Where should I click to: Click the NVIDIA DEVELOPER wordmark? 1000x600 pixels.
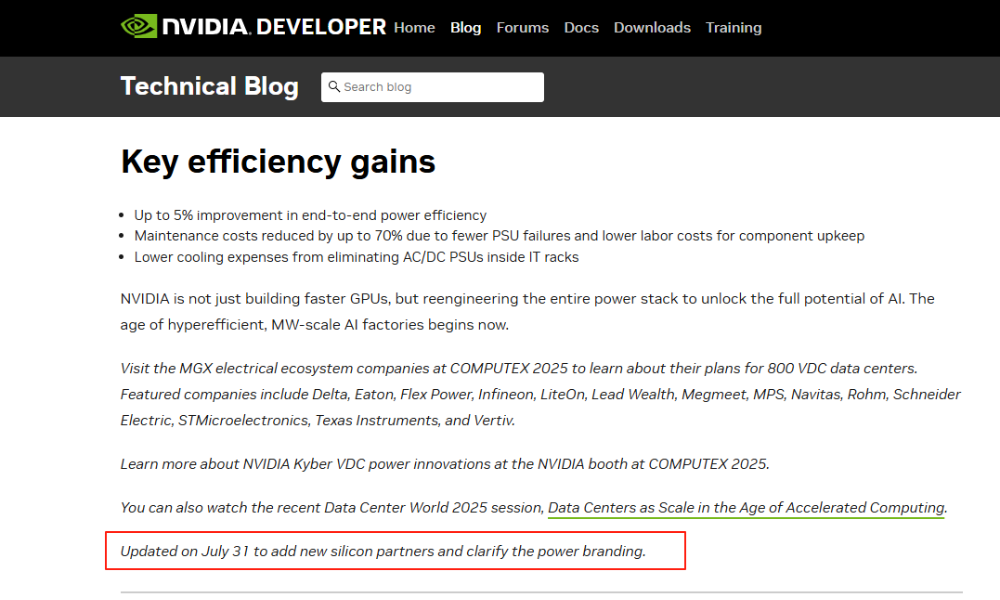274,27
